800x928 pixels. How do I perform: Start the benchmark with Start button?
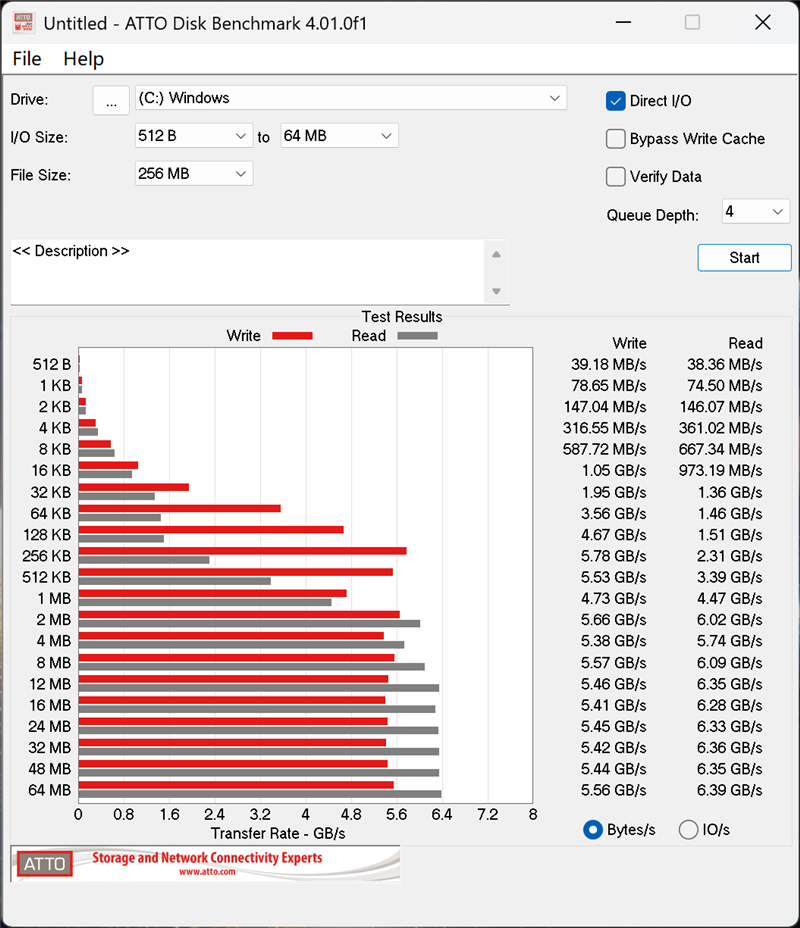[x=744, y=258]
